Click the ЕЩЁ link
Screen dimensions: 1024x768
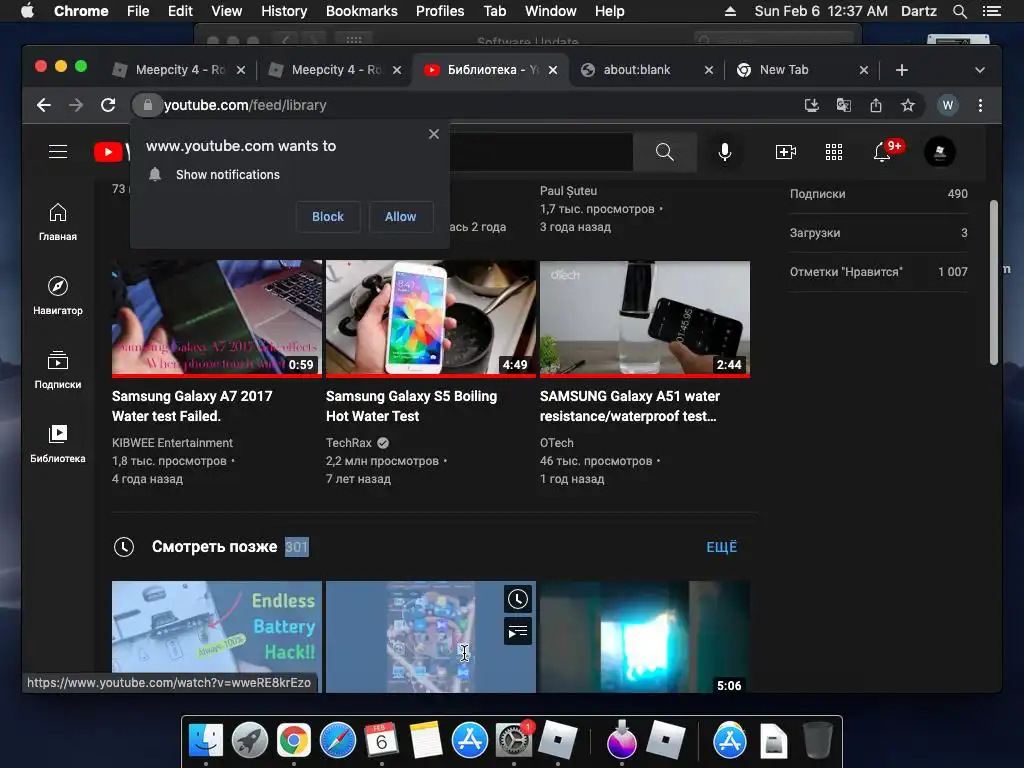coord(722,547)
